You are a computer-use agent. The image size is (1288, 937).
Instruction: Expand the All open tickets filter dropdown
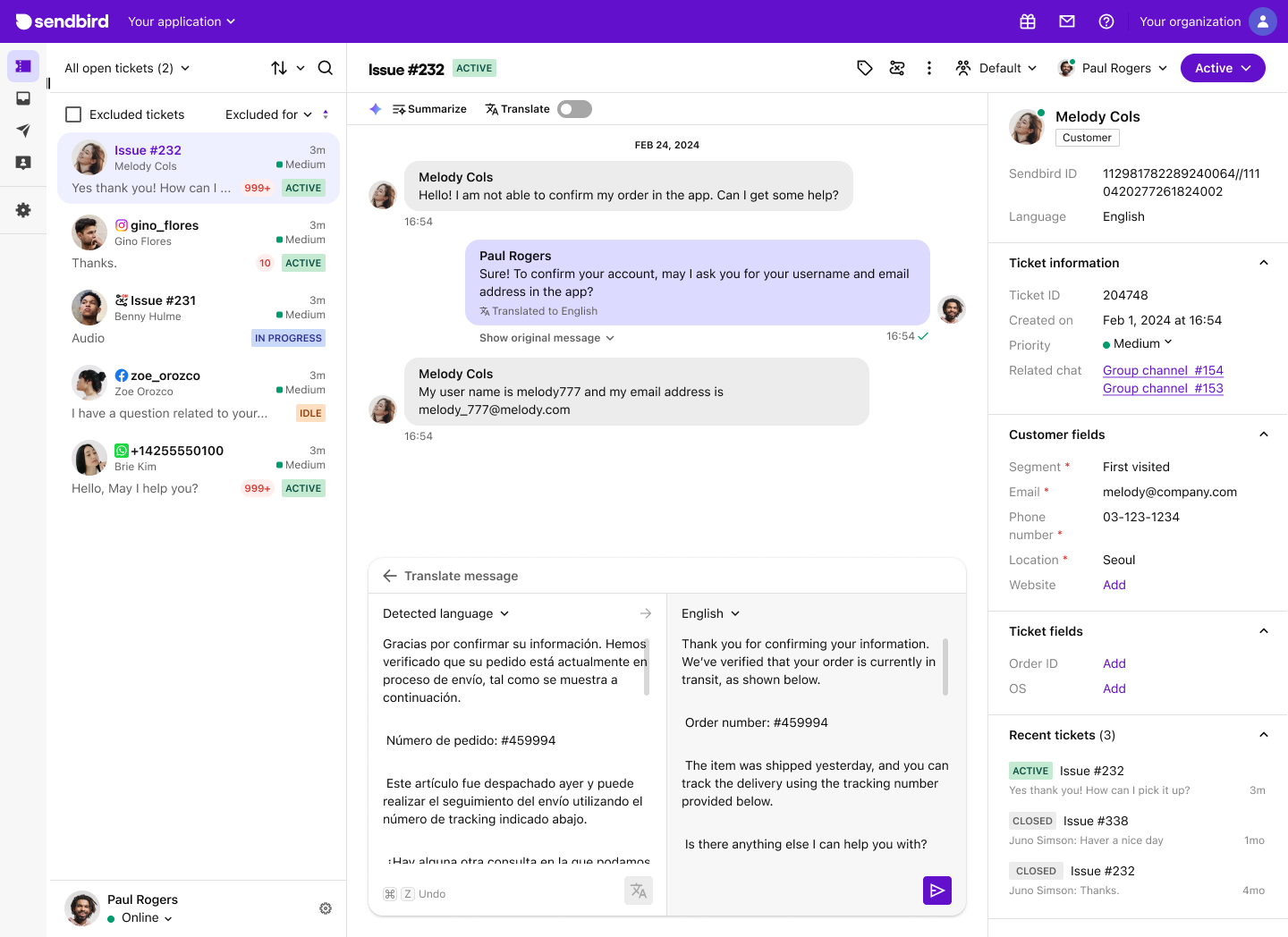coord(127,68)
